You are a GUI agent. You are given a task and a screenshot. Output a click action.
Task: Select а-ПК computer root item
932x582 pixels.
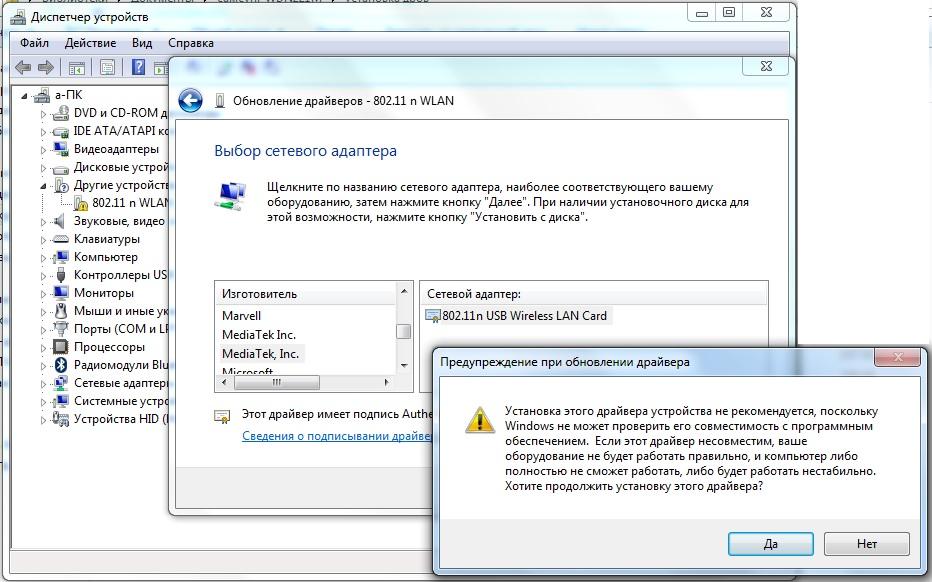point(69,95)
